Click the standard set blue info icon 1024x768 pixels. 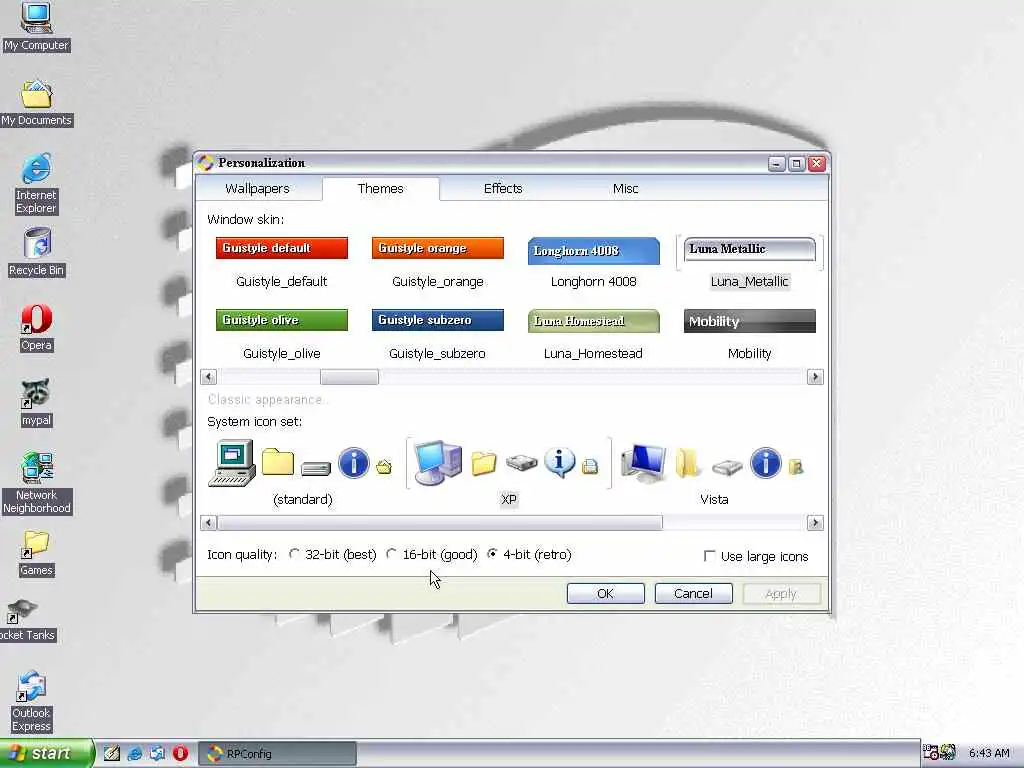[353, 463]
